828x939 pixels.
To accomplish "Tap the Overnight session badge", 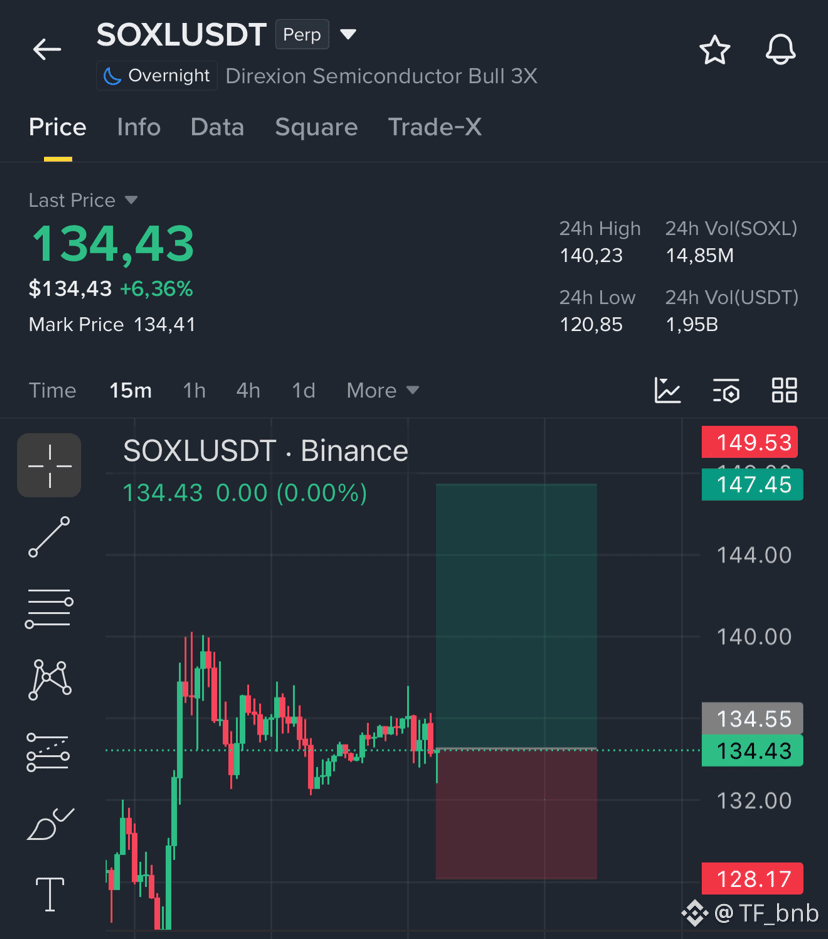I will (x=157, y=76).
